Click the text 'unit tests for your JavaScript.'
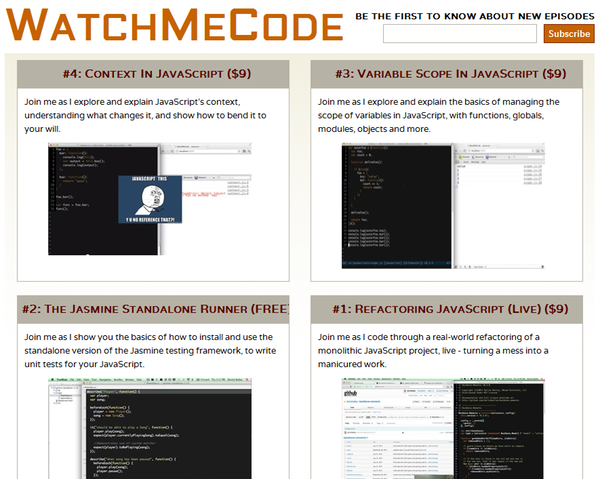 [x=85, y=364]
